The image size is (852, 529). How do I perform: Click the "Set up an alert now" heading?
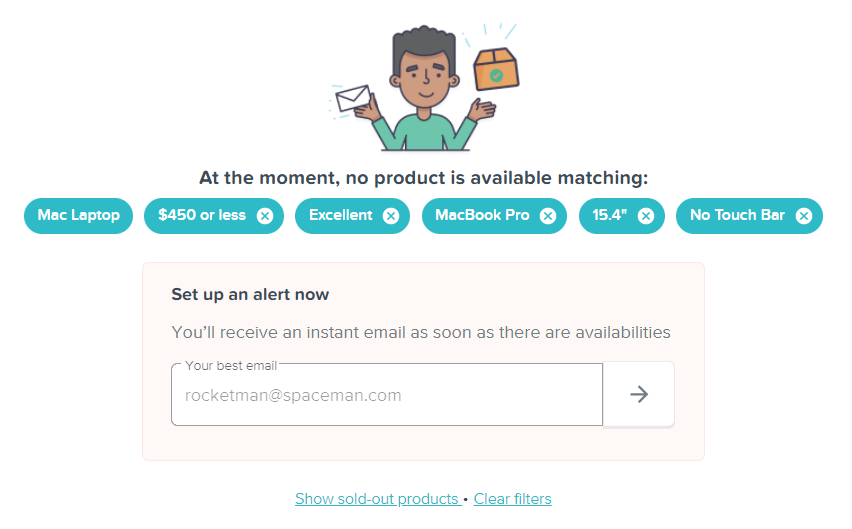pos(250,294)
